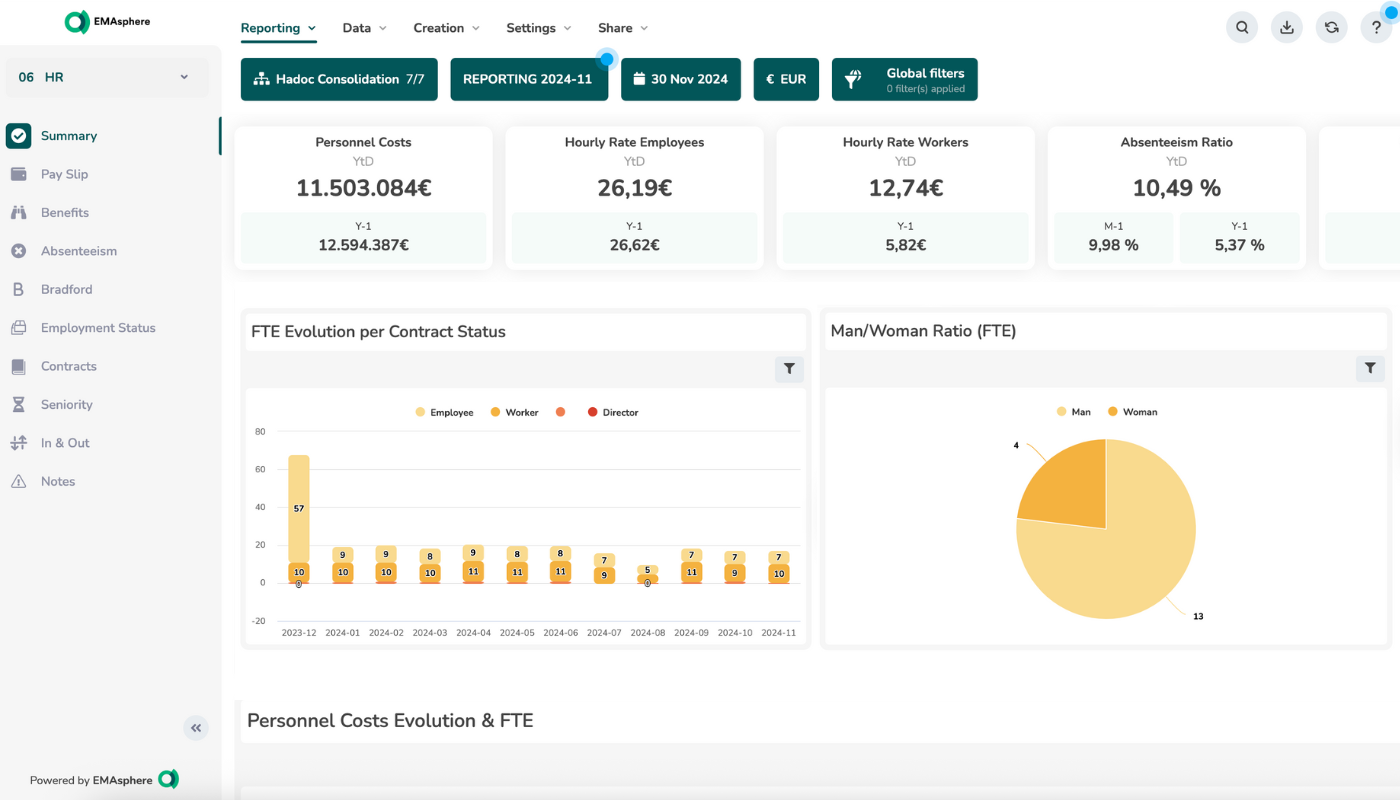Toggle Woman series in pie legend

coord(1132,412)
